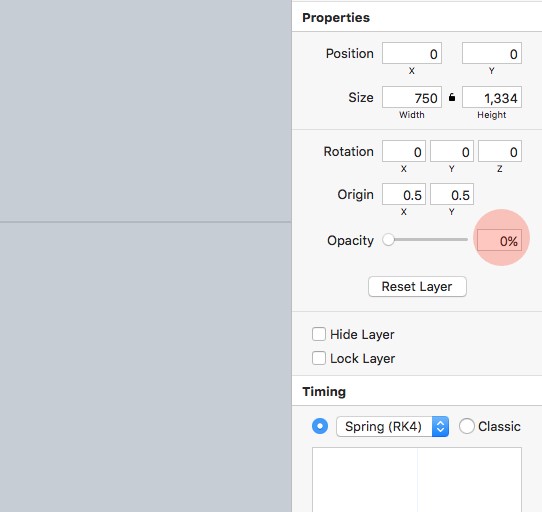Click the Origin Y field

452,194
